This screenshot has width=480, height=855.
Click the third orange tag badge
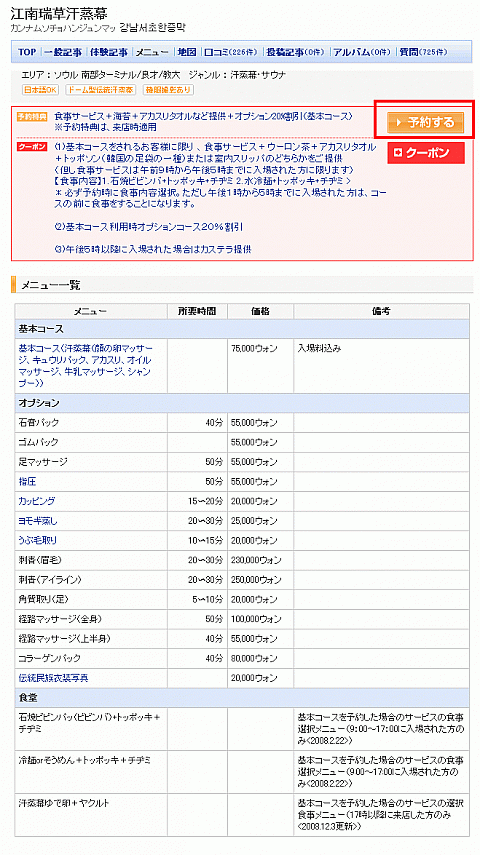coord(169,89)
